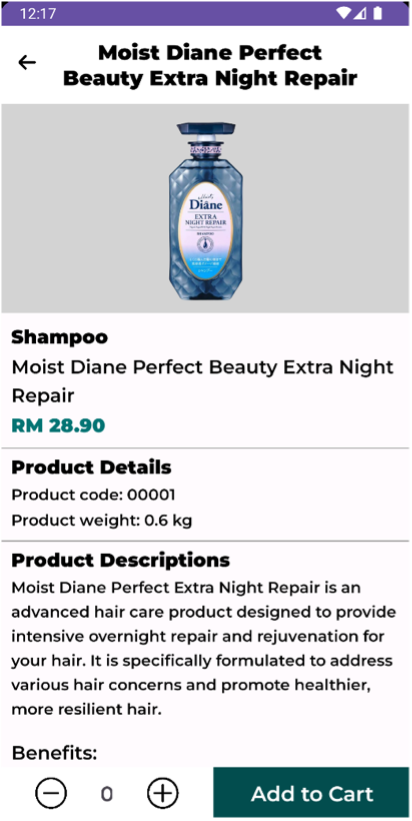Tap the quantity number 0 field

coord(107,794)
